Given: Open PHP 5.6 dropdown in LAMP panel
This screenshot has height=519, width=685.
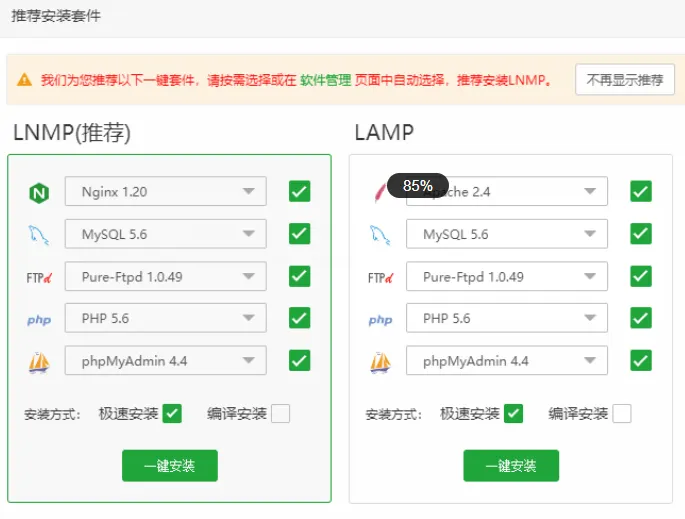Looking at the screenshot, I should [x=507, y=318].
